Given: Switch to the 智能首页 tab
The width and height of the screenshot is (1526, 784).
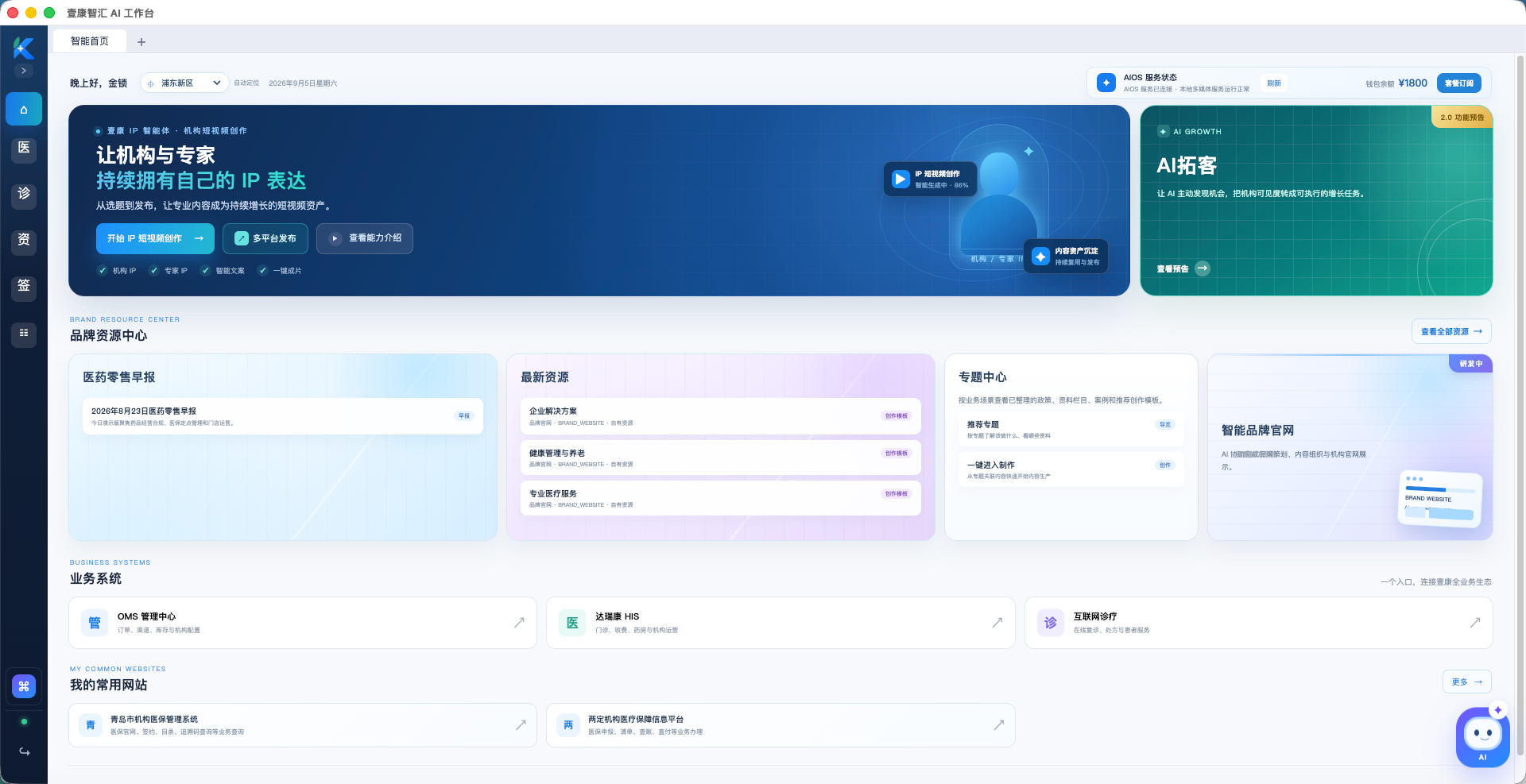Looking at the screenshot, I should coord(90,41).
